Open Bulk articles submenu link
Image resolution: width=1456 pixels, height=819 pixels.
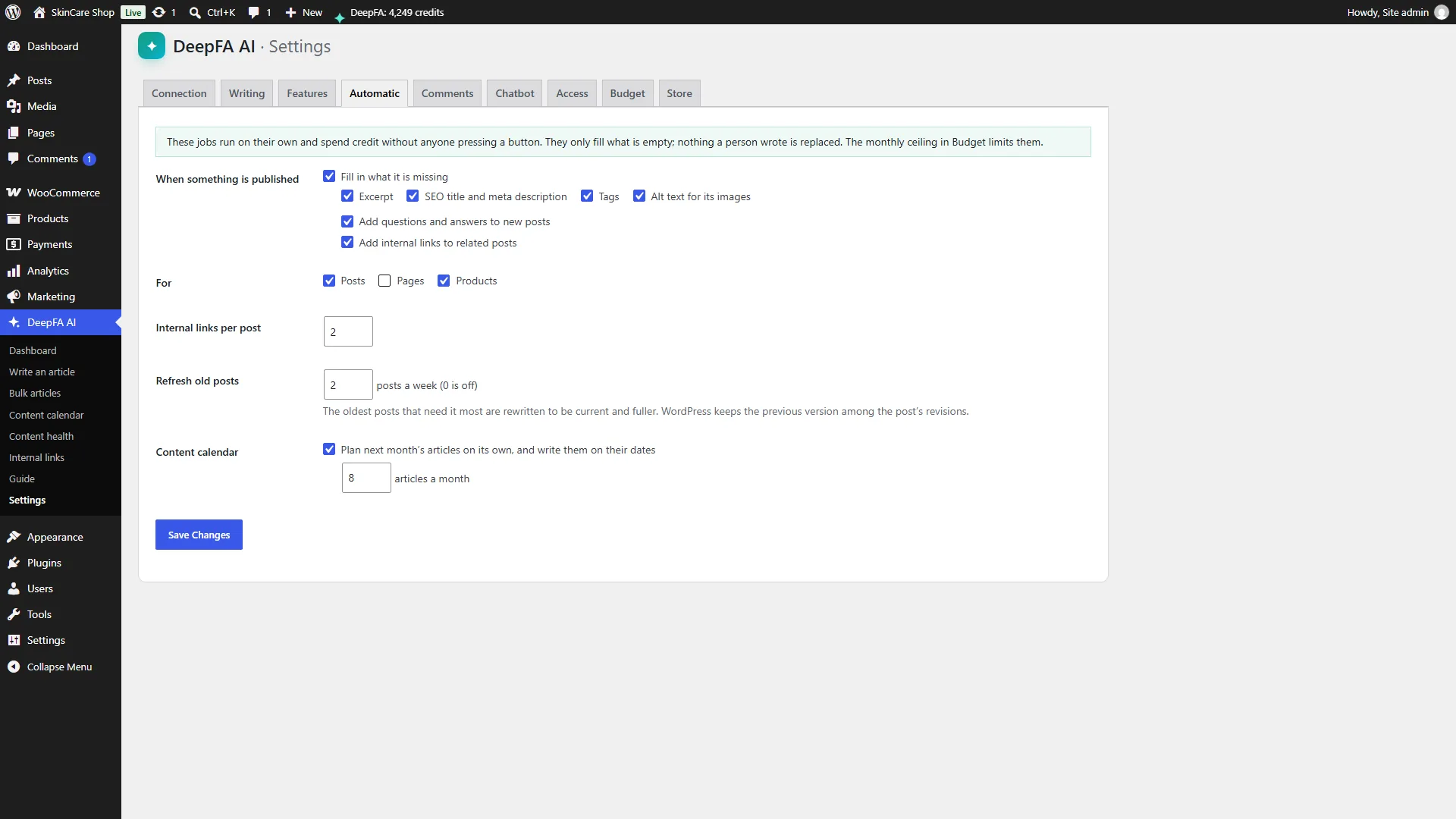[x=35, y=393]
